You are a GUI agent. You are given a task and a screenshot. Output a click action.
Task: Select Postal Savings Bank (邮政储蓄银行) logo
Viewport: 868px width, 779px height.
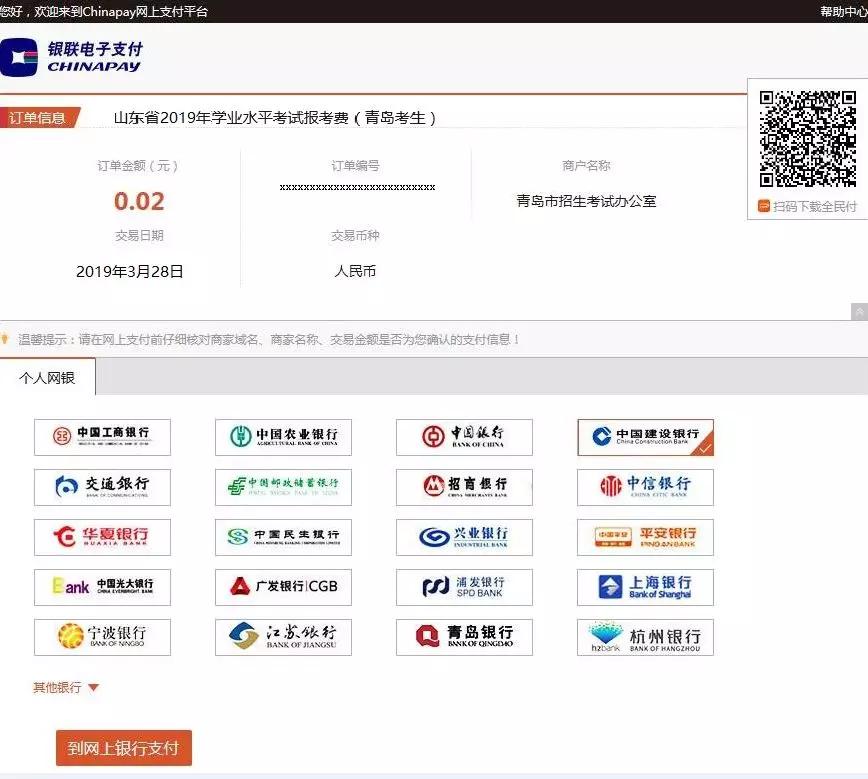283,487
